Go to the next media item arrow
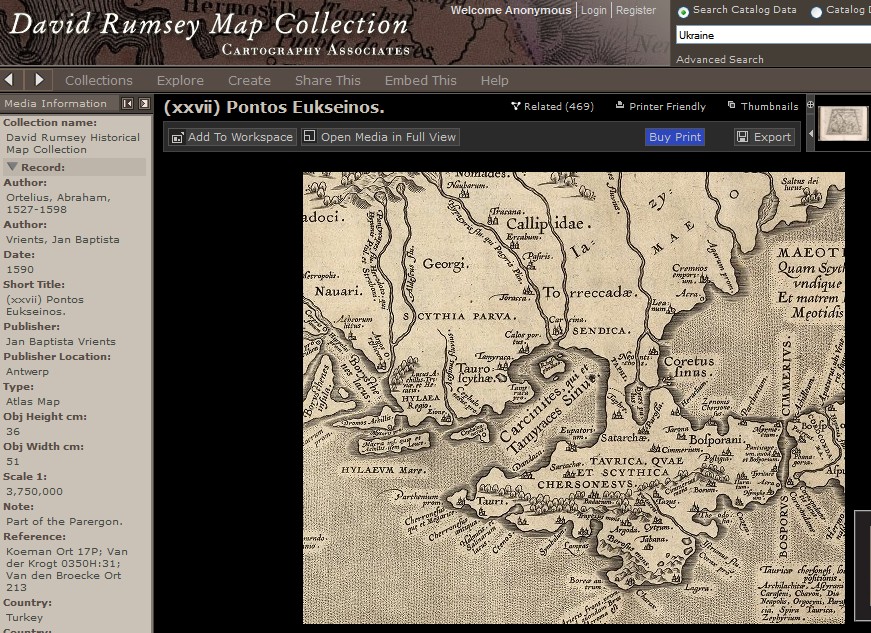 coord(39,80)
